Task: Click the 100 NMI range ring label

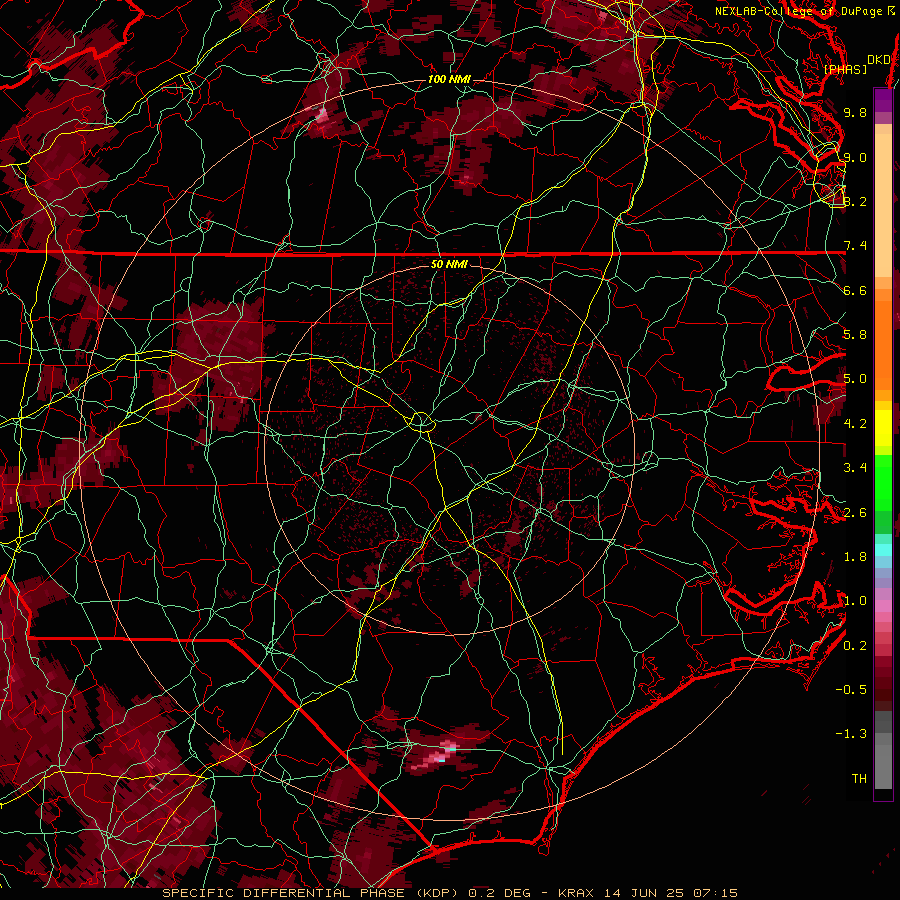Action: tap(449, 79)
